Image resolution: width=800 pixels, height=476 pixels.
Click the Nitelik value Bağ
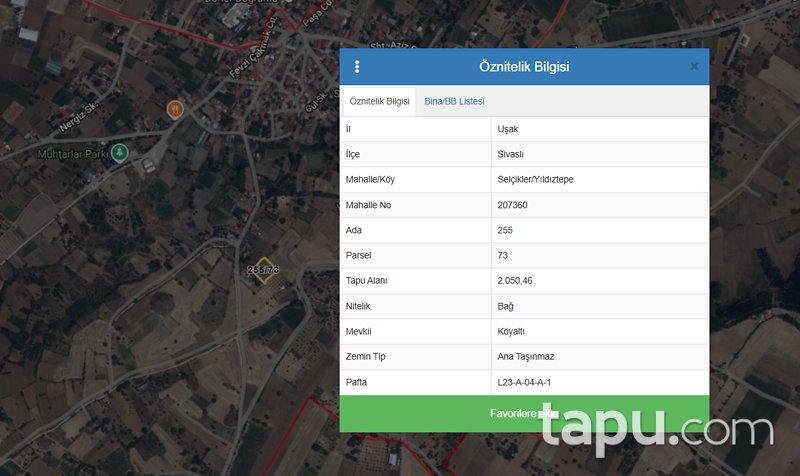coord(505,306)
